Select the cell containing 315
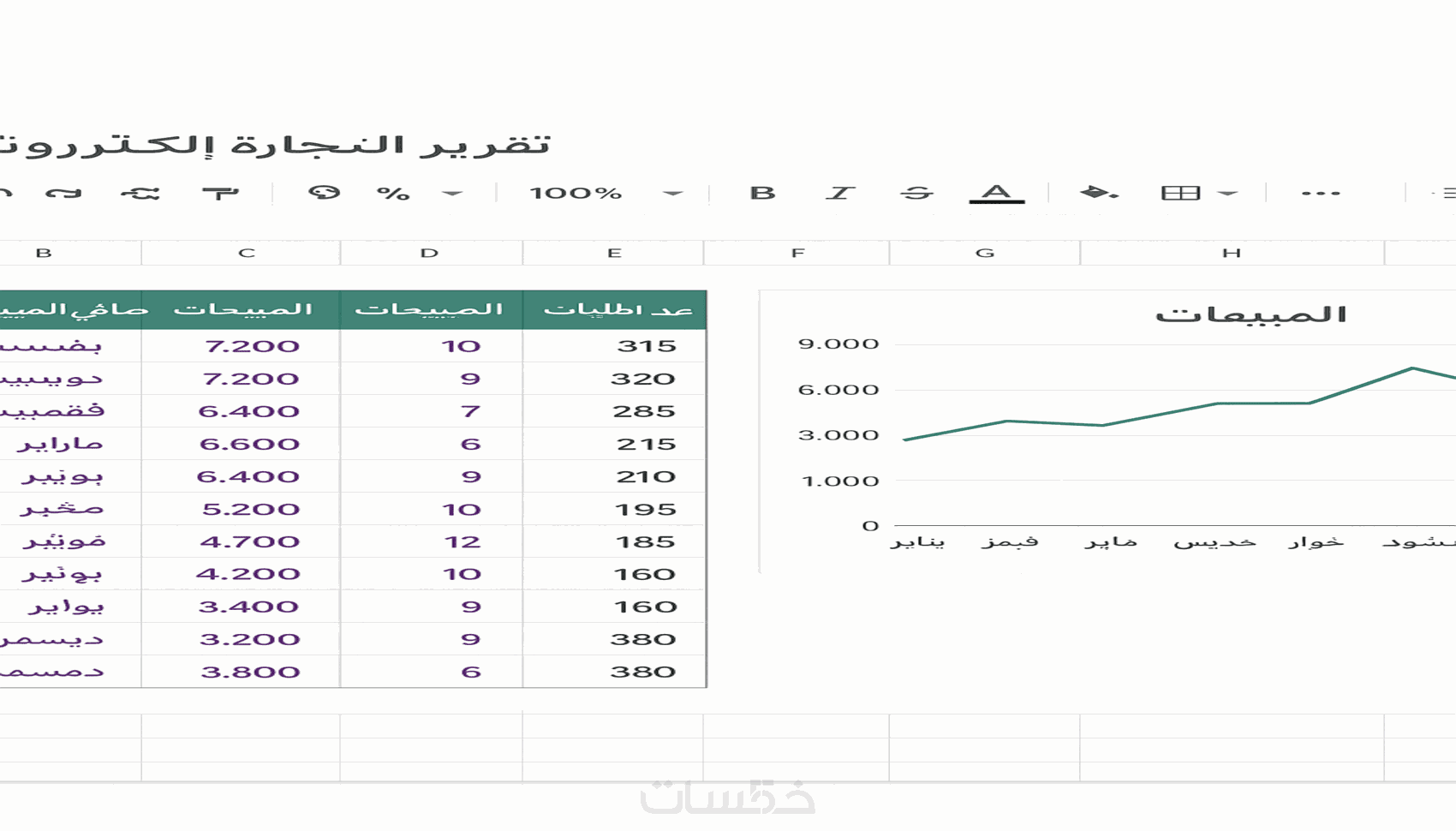The image size is (1456, 831). [x=615, y=346]
